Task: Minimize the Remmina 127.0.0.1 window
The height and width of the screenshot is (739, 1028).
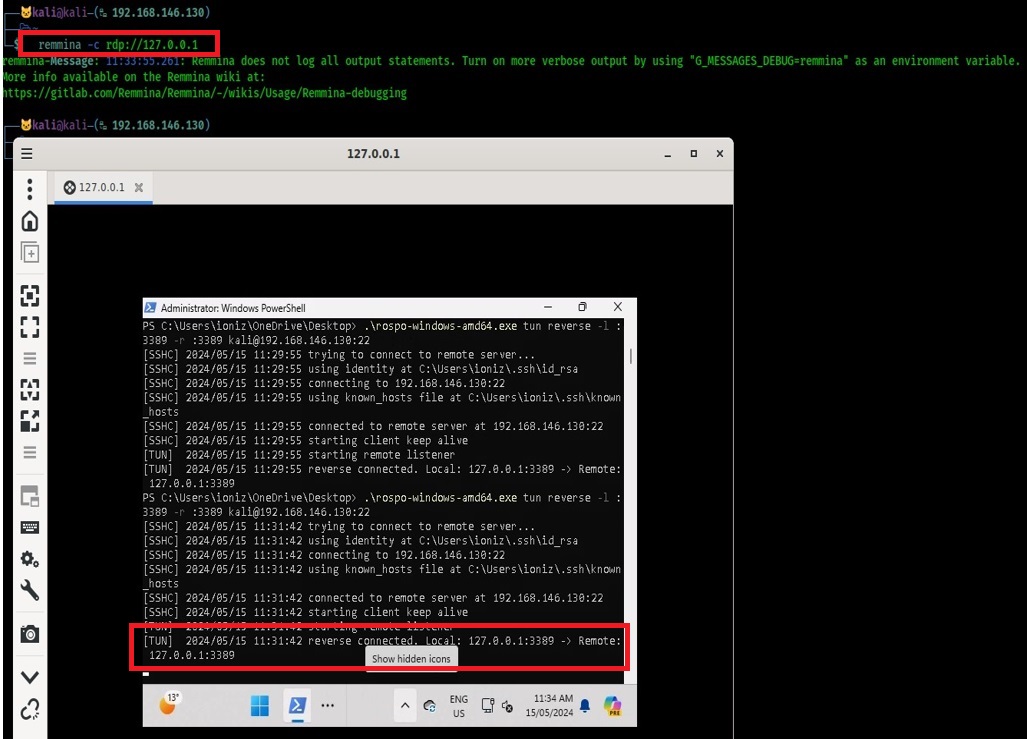Action: (667, 155)
